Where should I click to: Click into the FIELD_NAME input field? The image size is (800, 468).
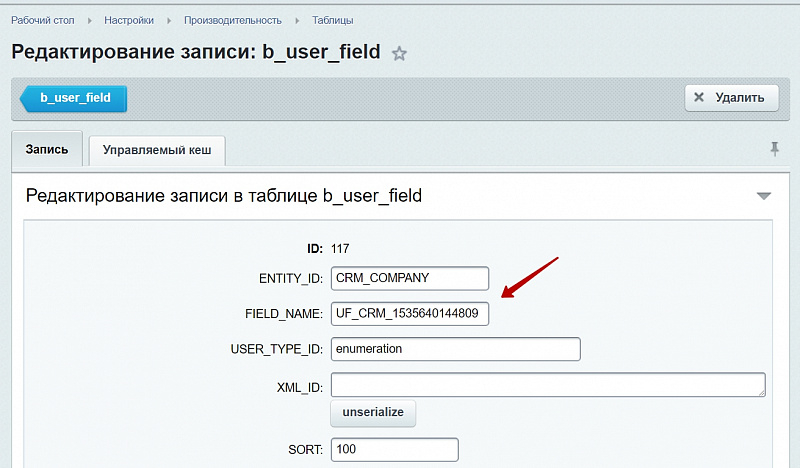tap(410, 314)
